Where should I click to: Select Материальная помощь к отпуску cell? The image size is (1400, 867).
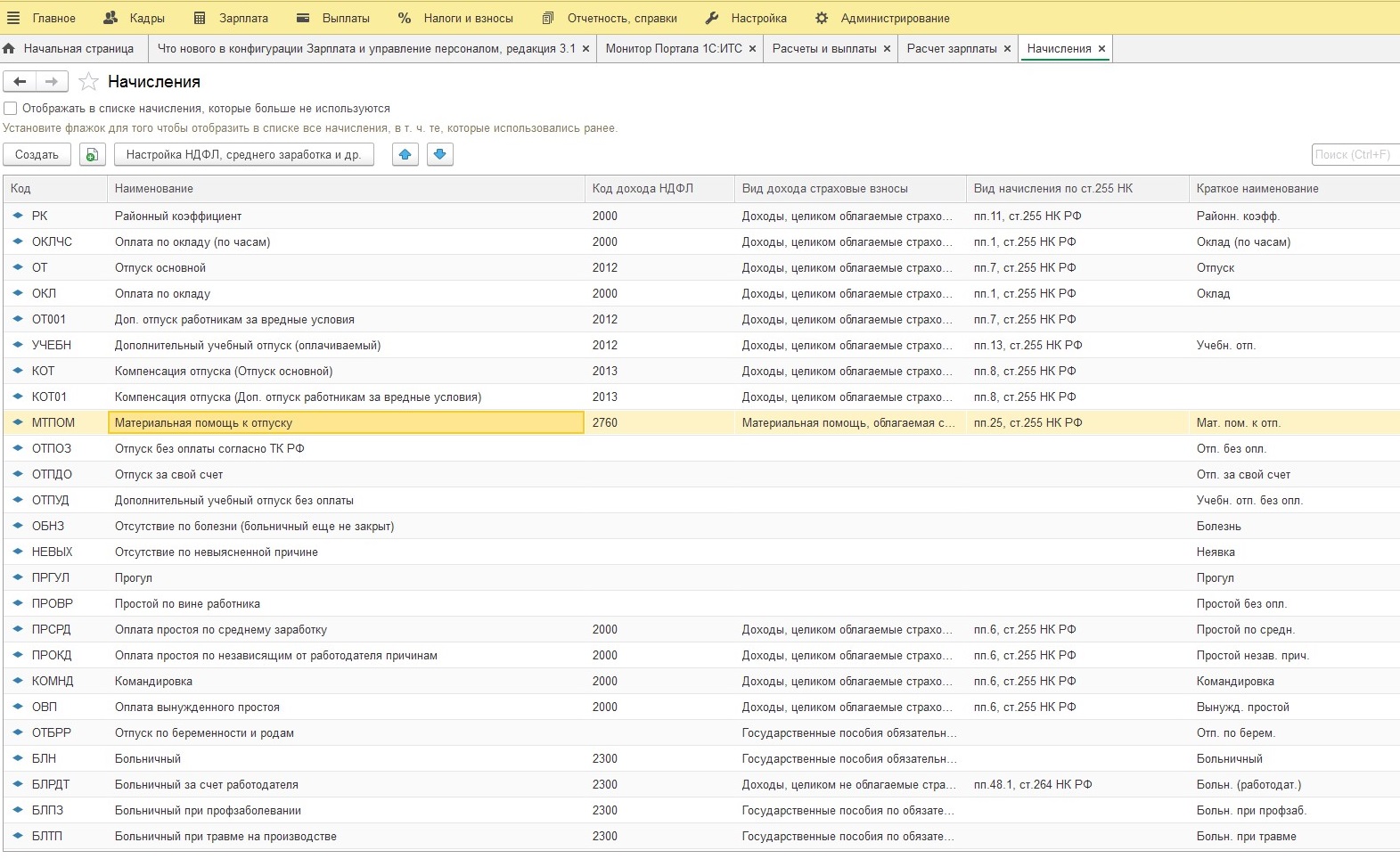tap(346, 422)
